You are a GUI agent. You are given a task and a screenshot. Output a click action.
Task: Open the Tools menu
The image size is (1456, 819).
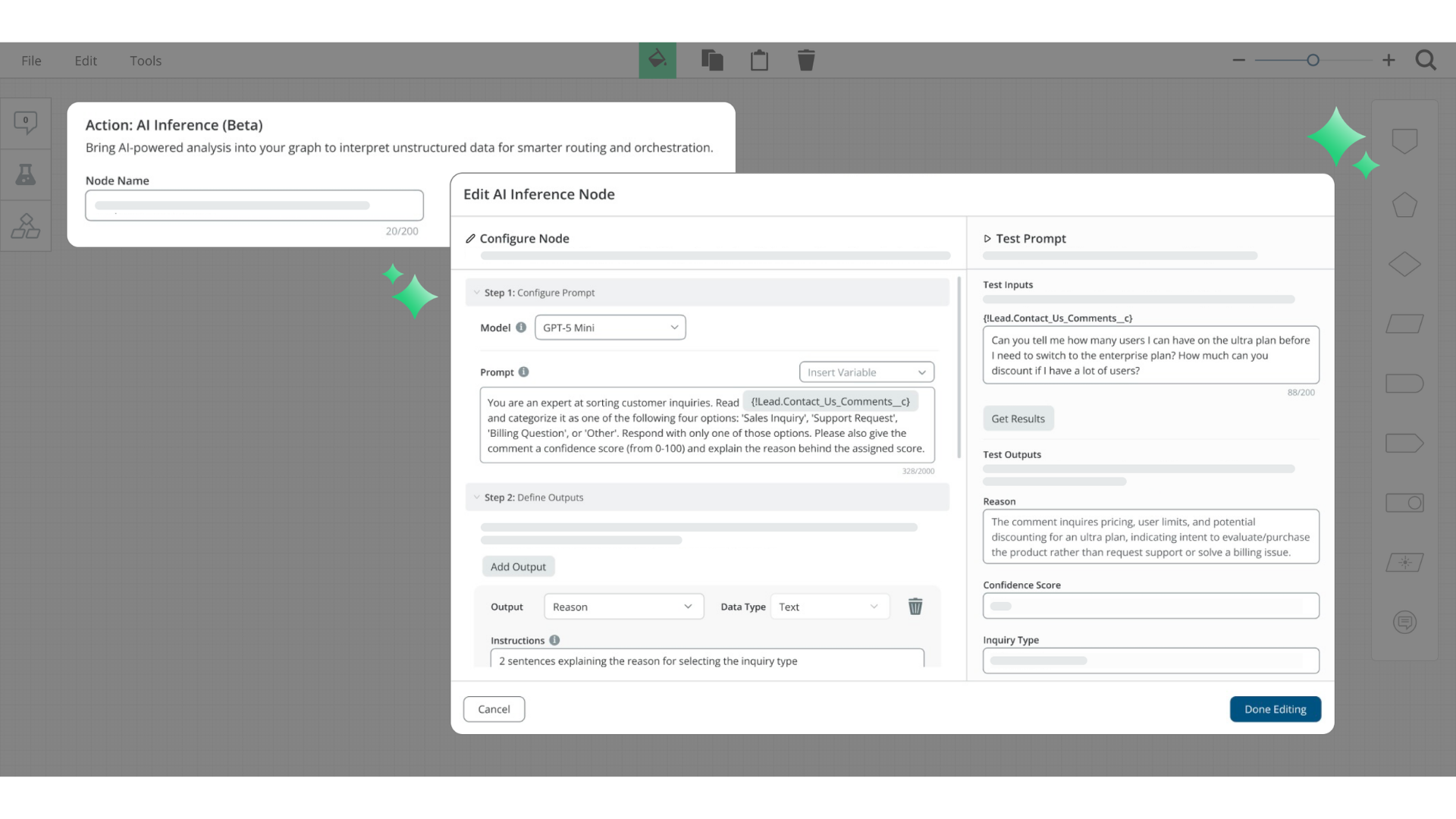[146, 61]
